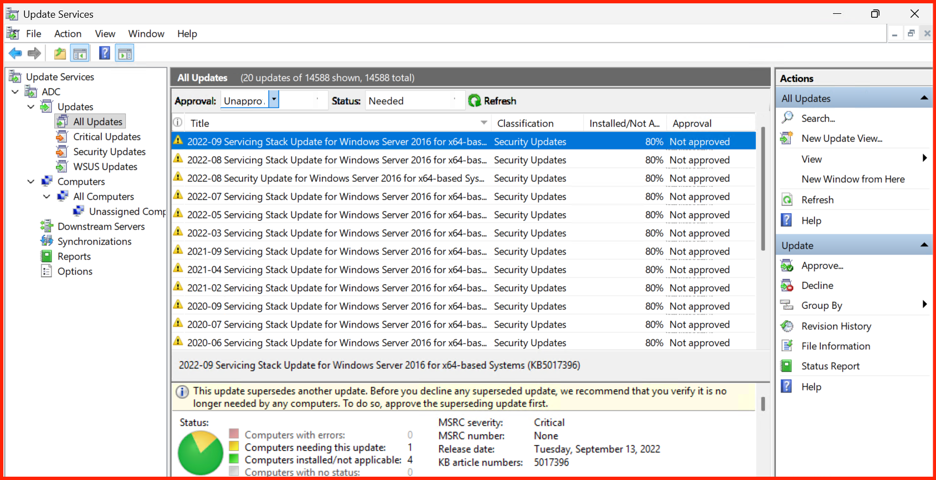Click the details pane vertical scrollbar
936x480 pixels.
coord(763,404)
